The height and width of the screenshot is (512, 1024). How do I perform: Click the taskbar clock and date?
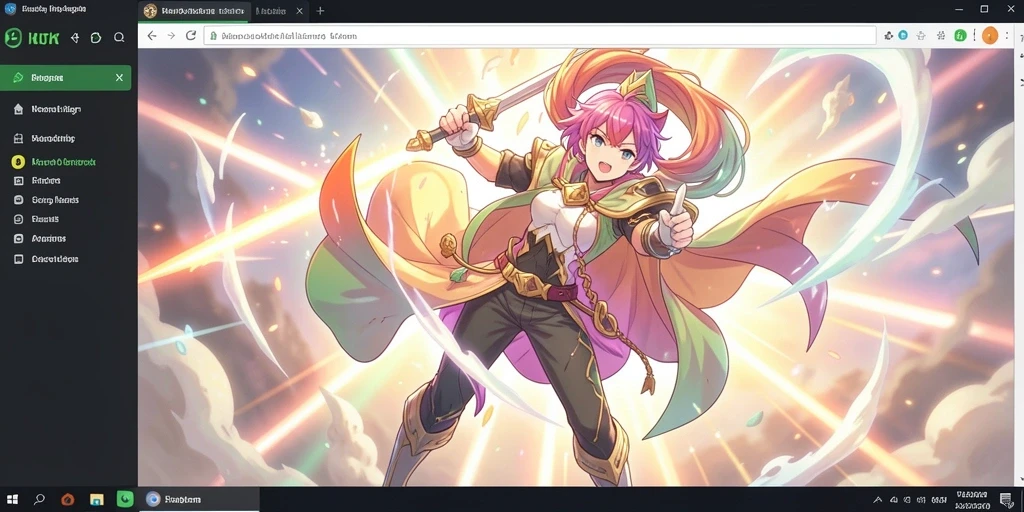click(x=970, y=500)
